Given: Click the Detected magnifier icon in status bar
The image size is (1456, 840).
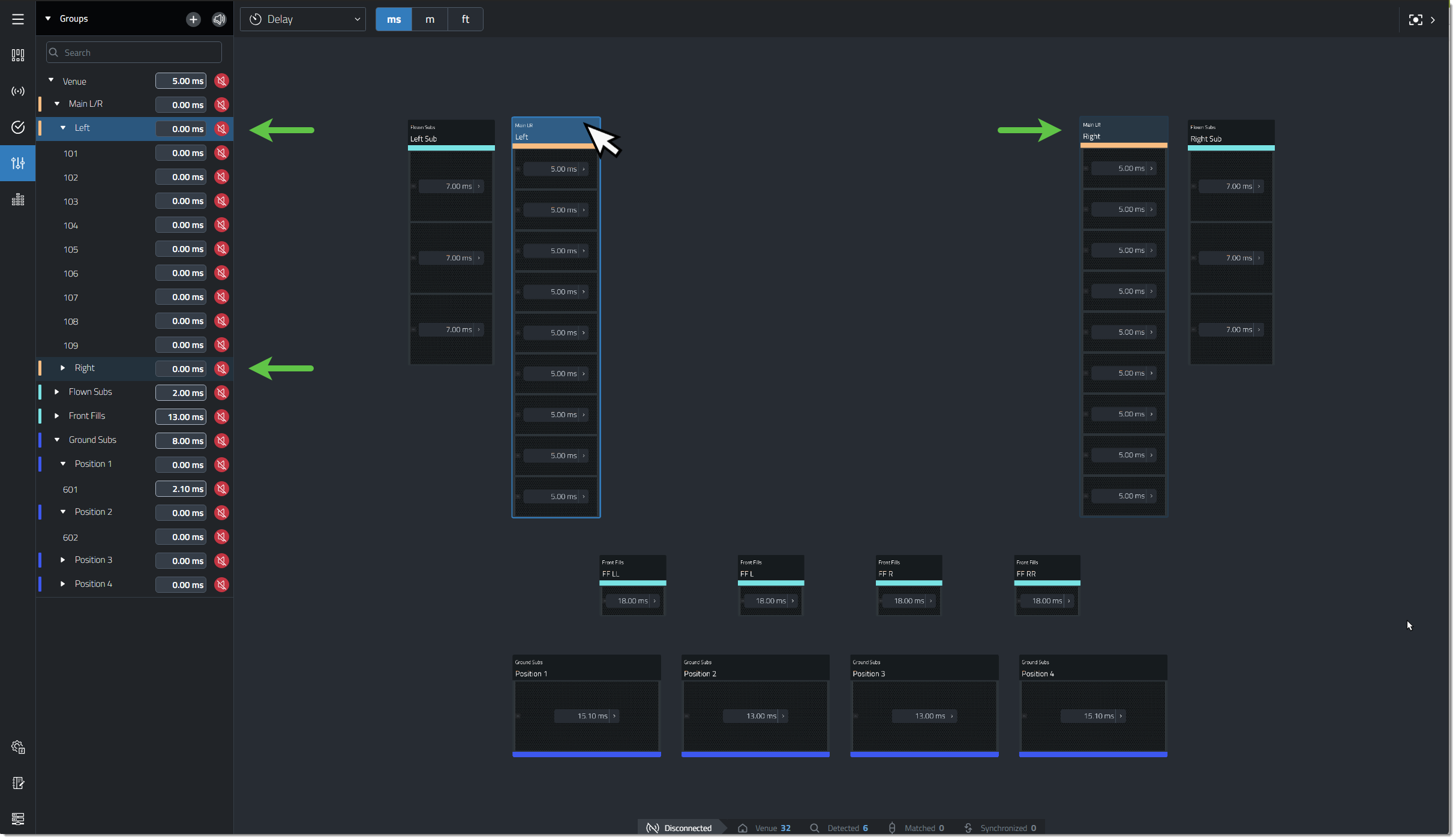Looking at the screenshot, I should (x=814, y=828).
